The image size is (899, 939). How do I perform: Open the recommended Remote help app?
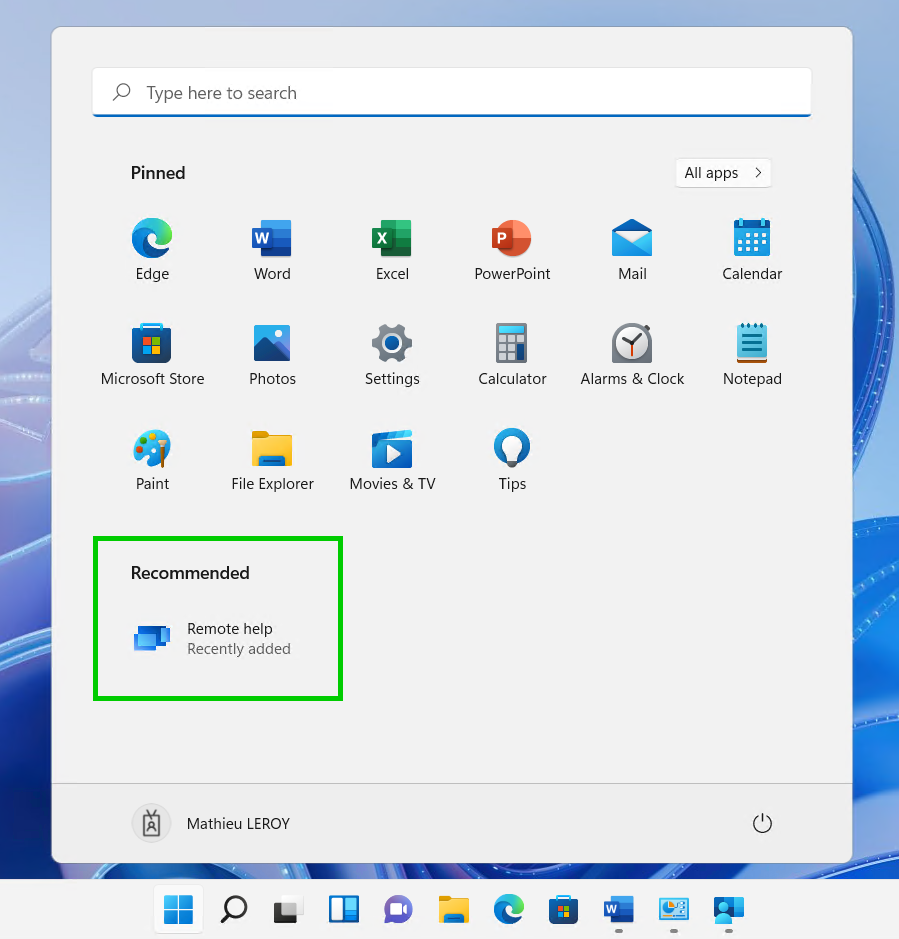pyautogui.click(x=211, y=638)
